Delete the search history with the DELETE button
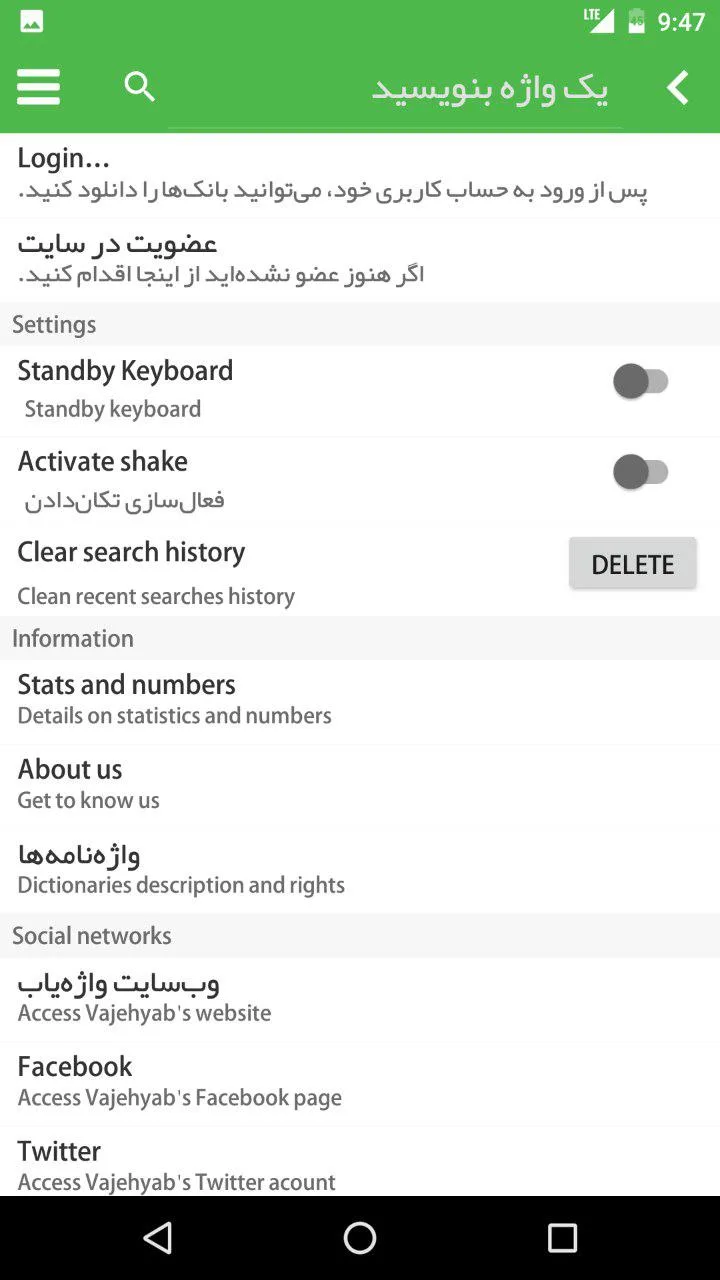720x1280 pixels. coord(632,564)
